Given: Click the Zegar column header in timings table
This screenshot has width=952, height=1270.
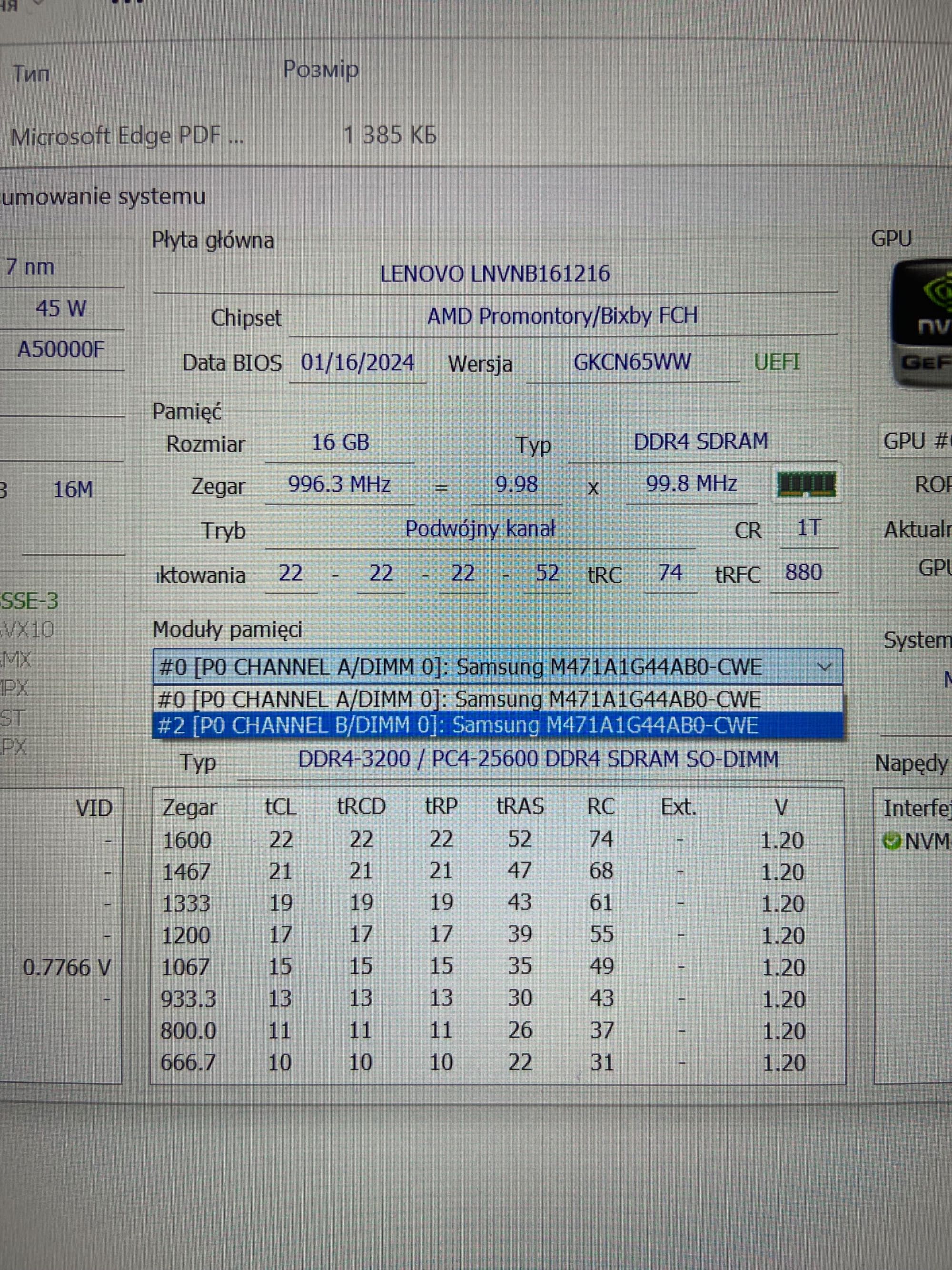Looking at the screenshot, I should coord(189,808).
